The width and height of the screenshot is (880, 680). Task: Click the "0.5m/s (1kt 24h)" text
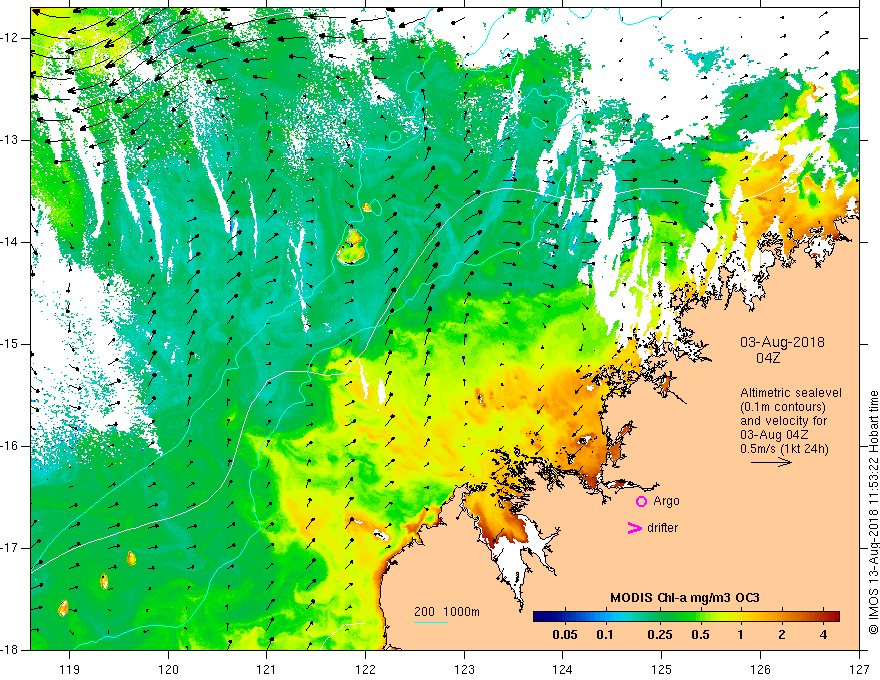click(x=784, y=448)
